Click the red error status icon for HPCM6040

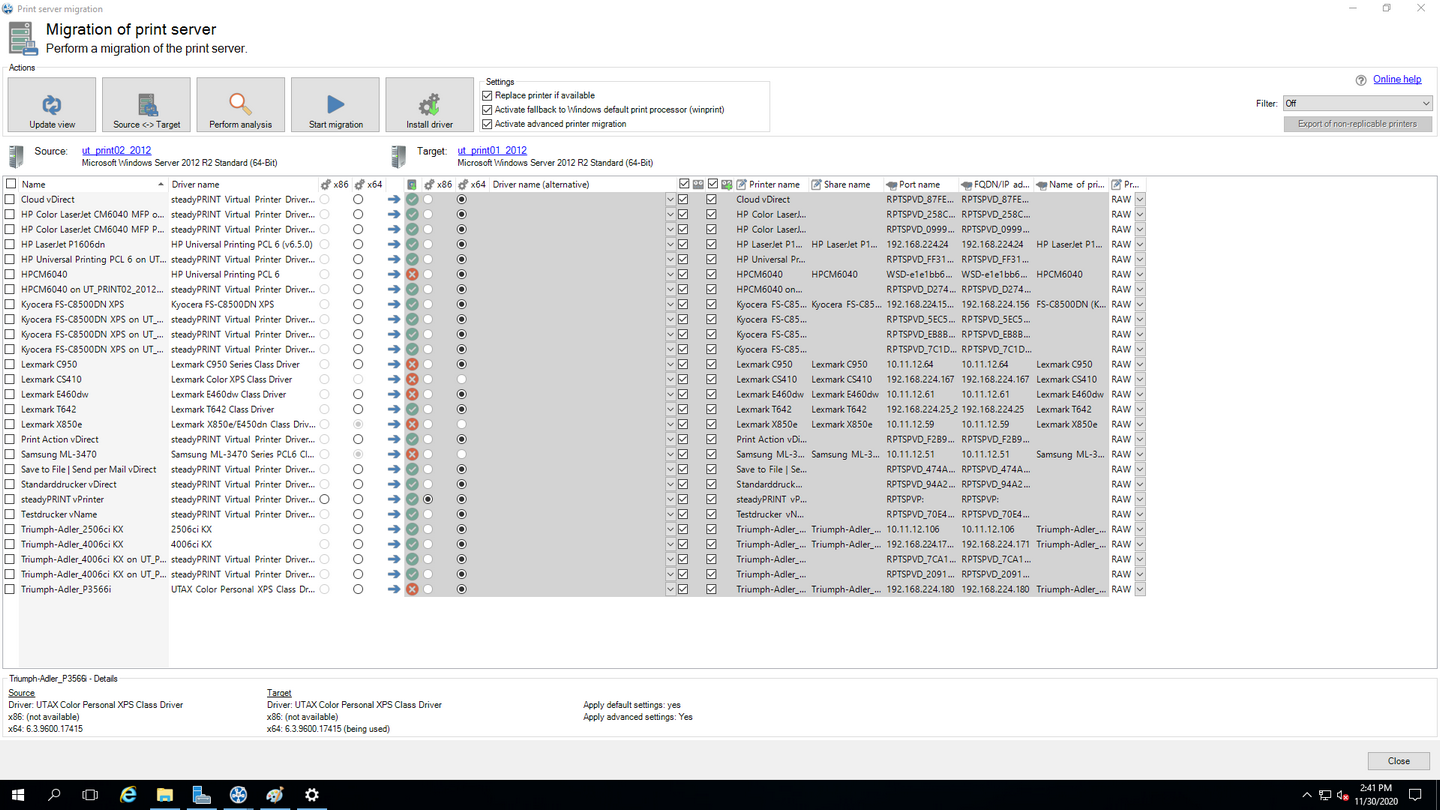click(x=412, y=274)
